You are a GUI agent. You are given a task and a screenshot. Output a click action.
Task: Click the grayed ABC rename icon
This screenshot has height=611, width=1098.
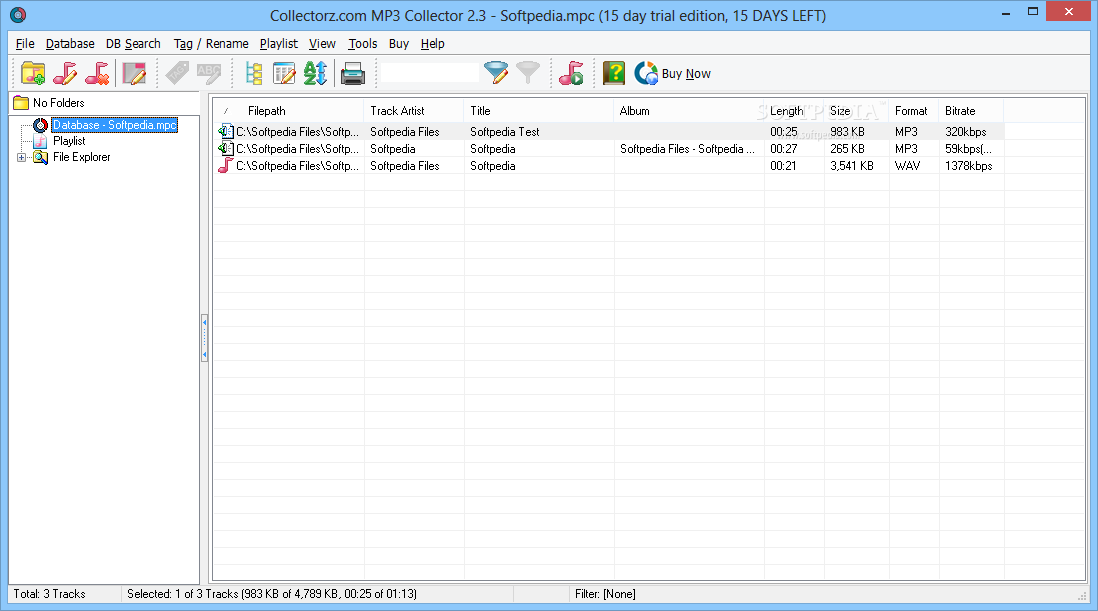pos(209,73)
